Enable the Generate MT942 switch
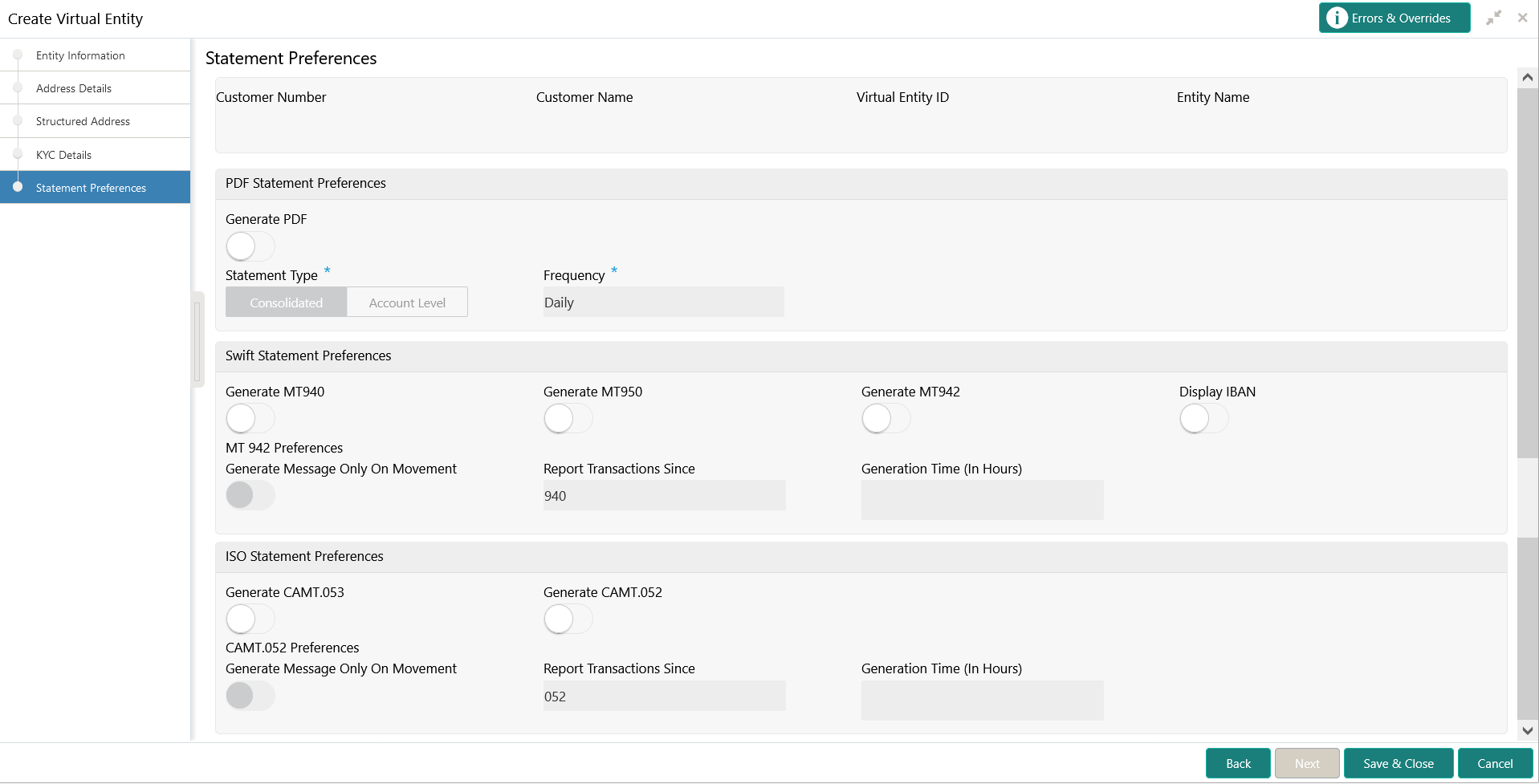This screenshot has width=1539, height=784. [886, 419]
